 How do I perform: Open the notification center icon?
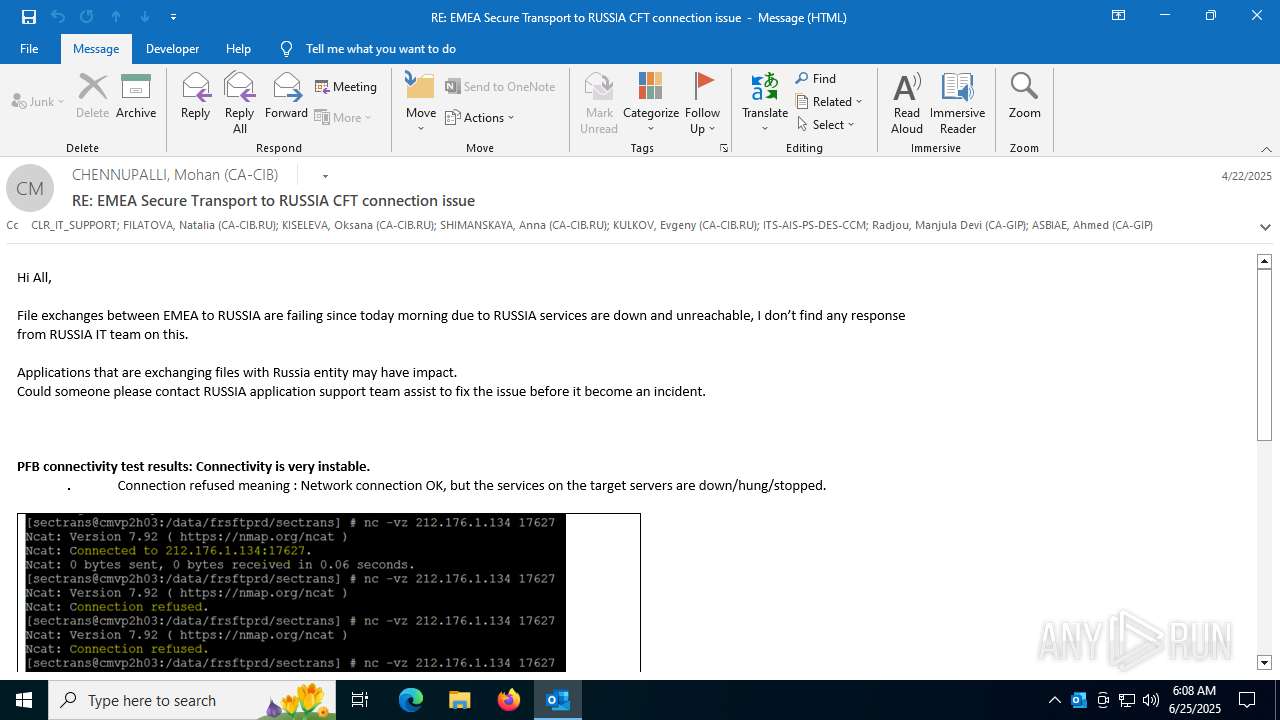click(x=1247, y=700)
